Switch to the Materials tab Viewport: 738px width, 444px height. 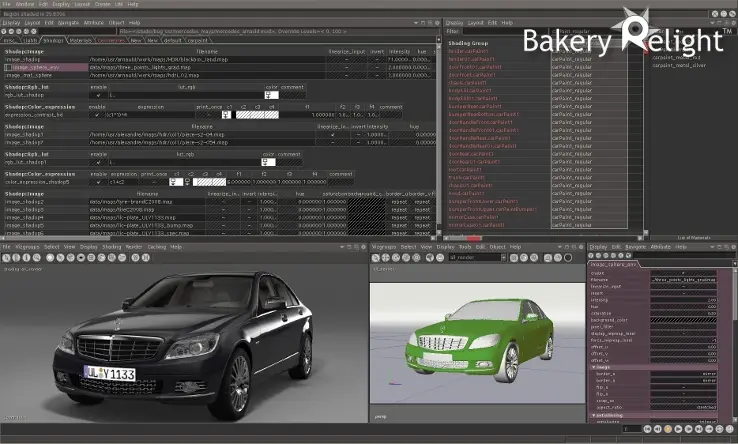(80, 41)
